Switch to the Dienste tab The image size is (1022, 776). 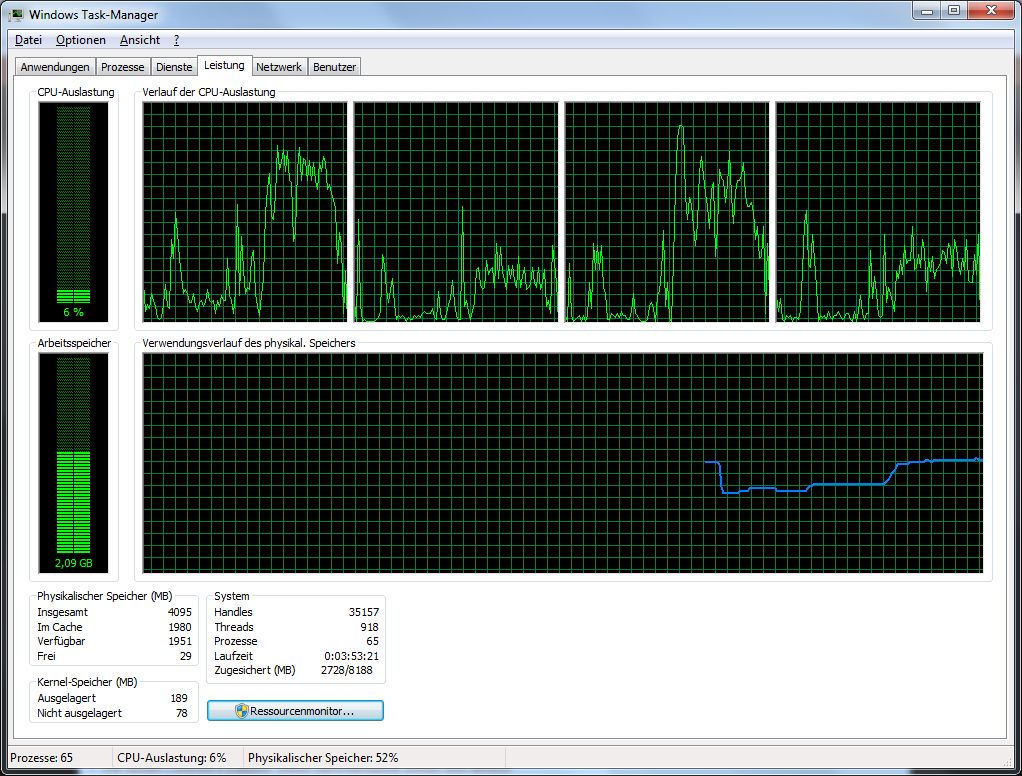[x=174, y=66]
